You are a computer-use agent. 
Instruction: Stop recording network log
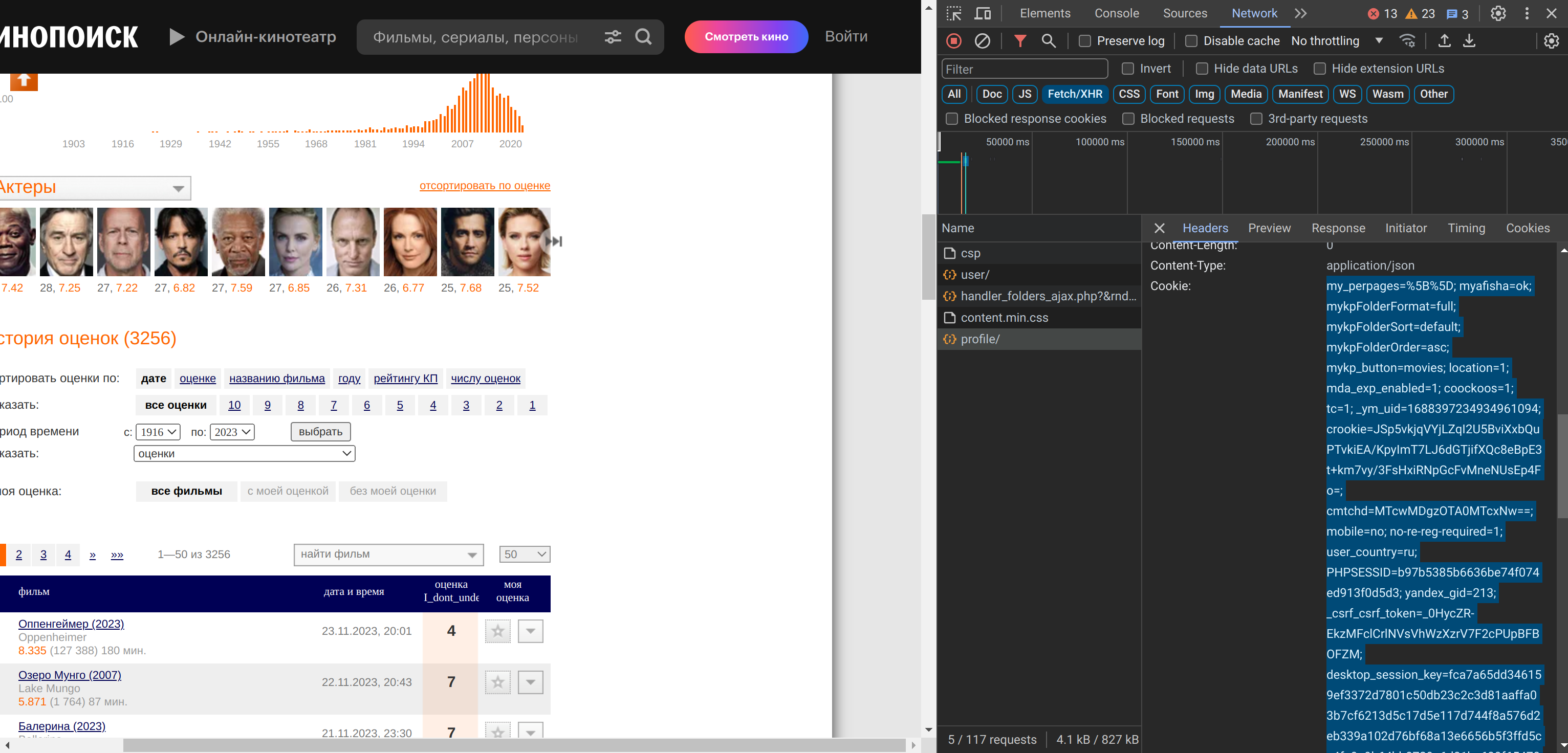[x=954, y=41]
